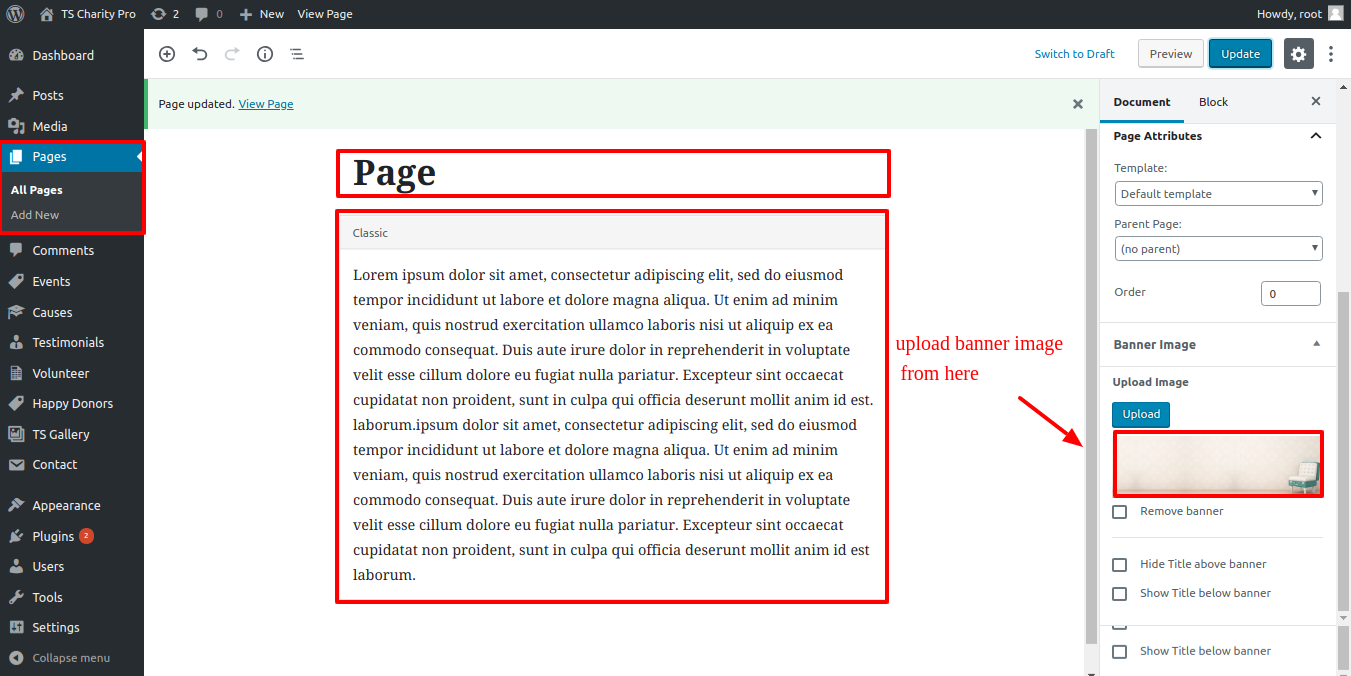Click the blue Upload button
The height and width of the screenshot is (676, 1351).
pos(1140,414)
